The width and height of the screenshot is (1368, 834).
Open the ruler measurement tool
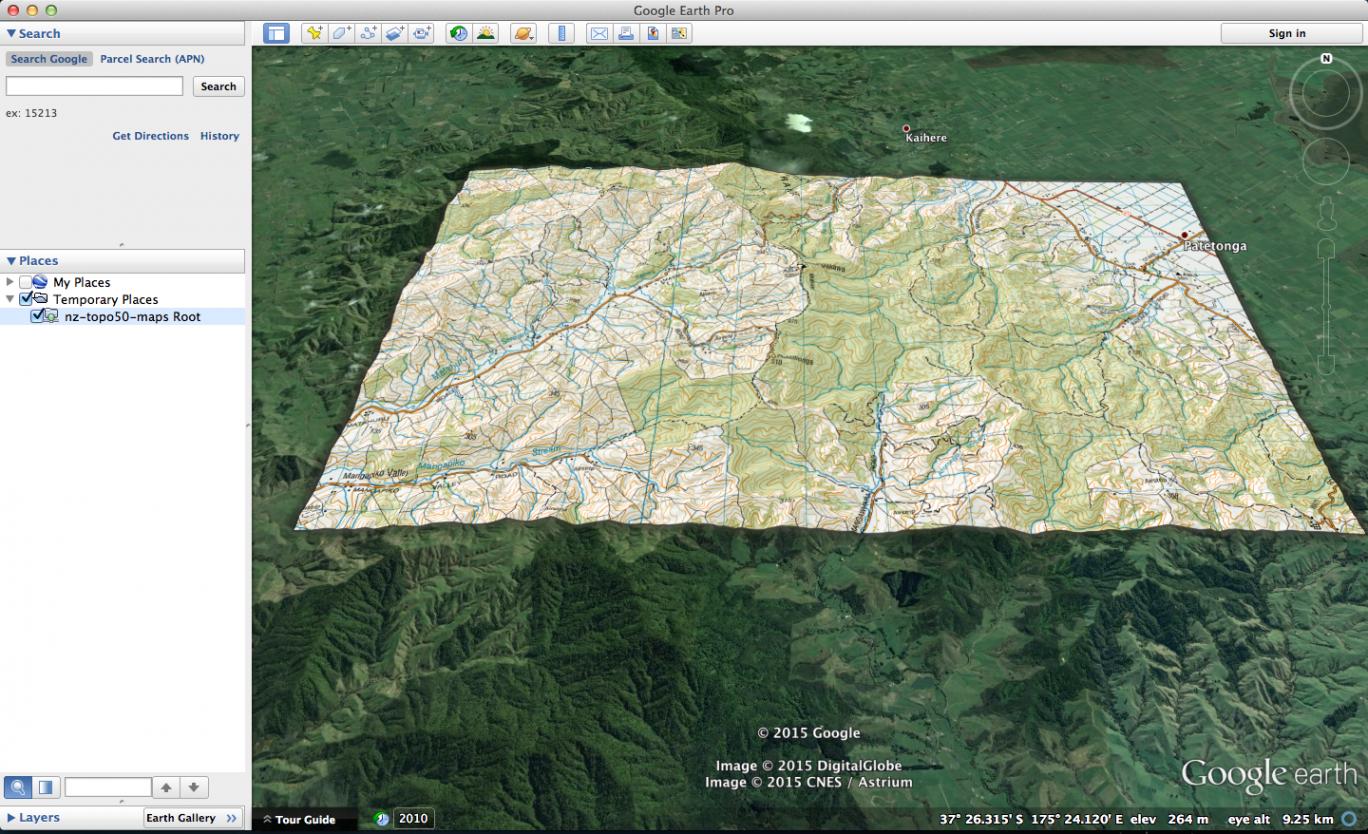[560, 33]
